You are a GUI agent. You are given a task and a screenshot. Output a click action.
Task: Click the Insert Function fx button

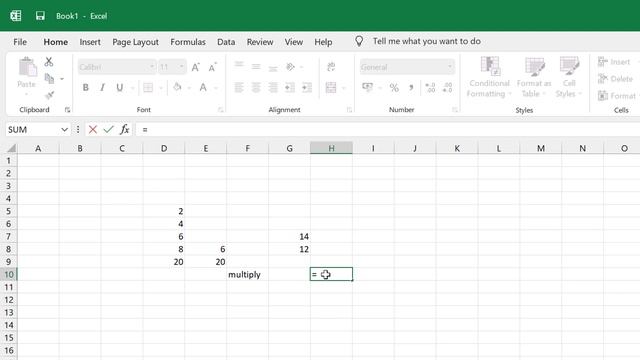[124, 130]
